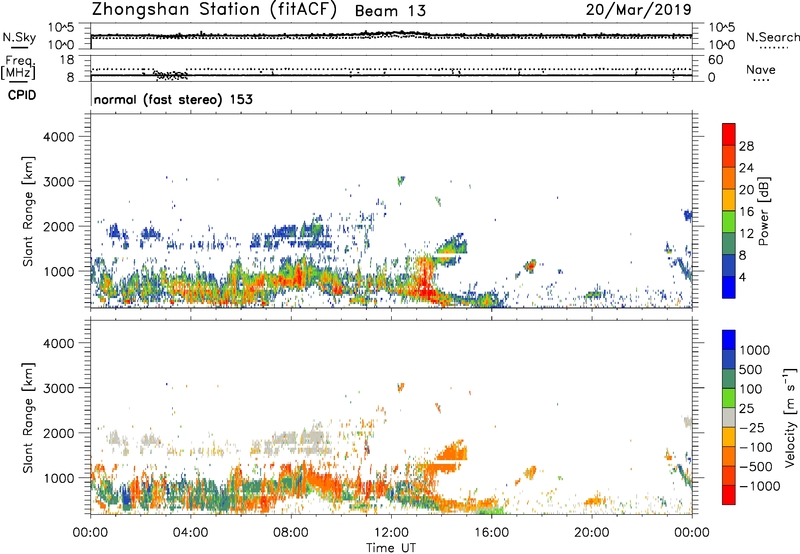Image resolution: width=800 pixels, height=554 pixels.
Task: Click the 25 value on Velocity colorbar
Action: click(747, 408)
